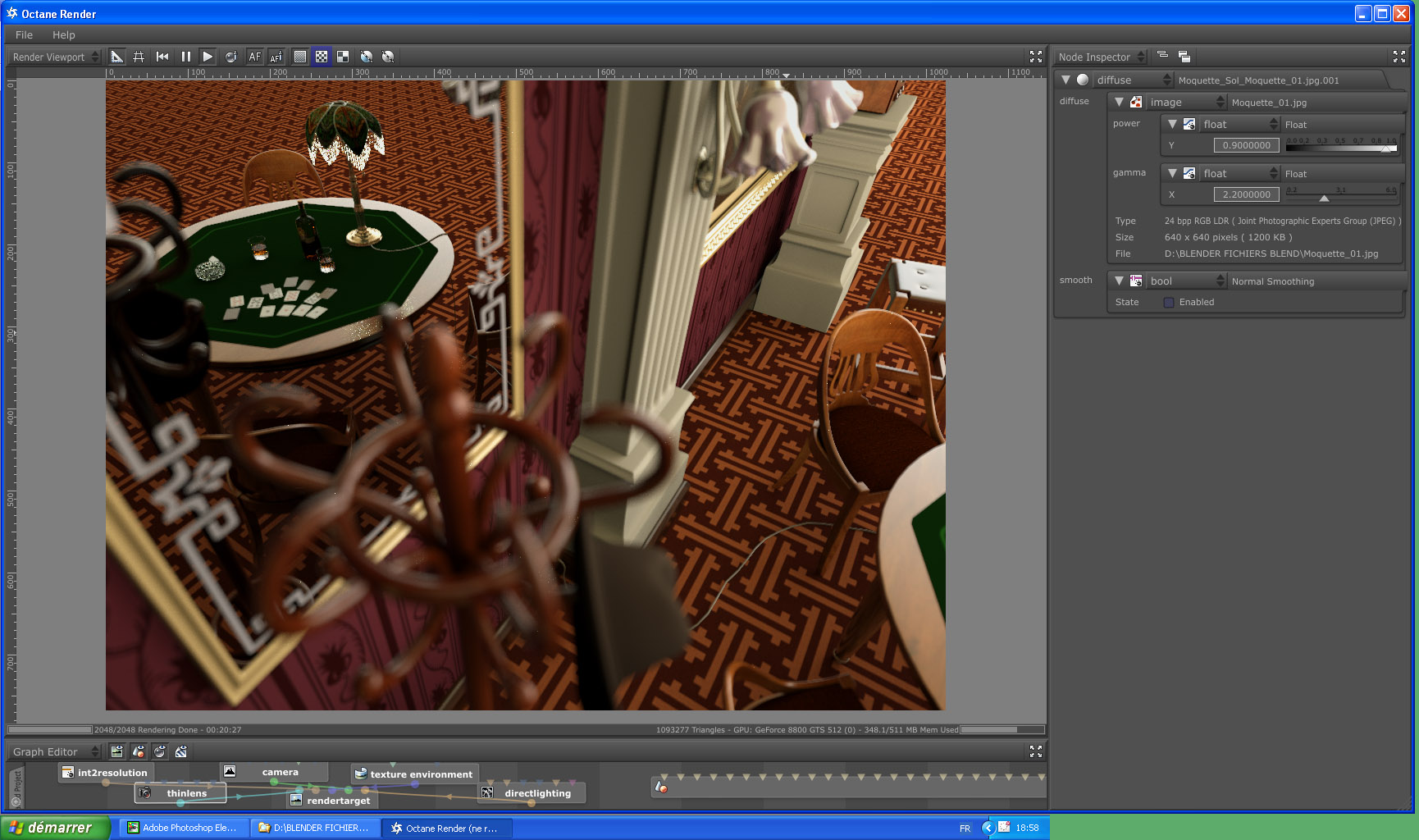The width and height of the screenshot is (1419, 840).
Task: Click the fine dotted pattern viewport icon
Action: [x=300, y=57]
